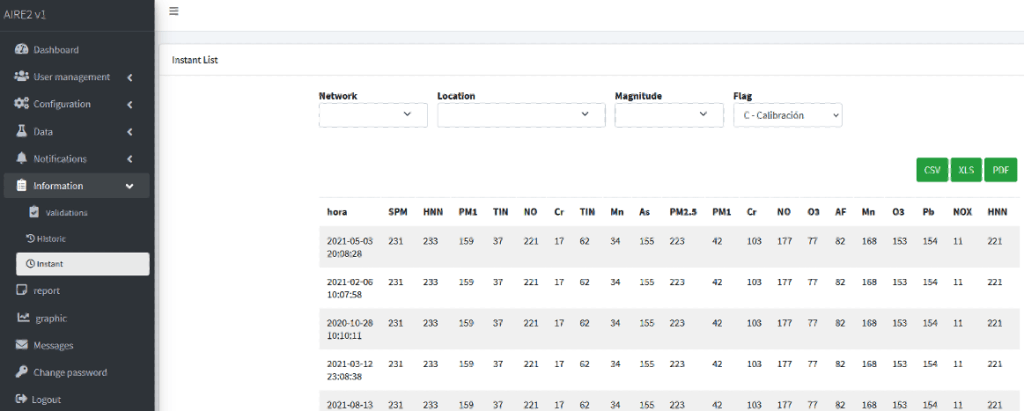Click the graphic chart icon
1024x411 pixels.
(x=22, y=318)
